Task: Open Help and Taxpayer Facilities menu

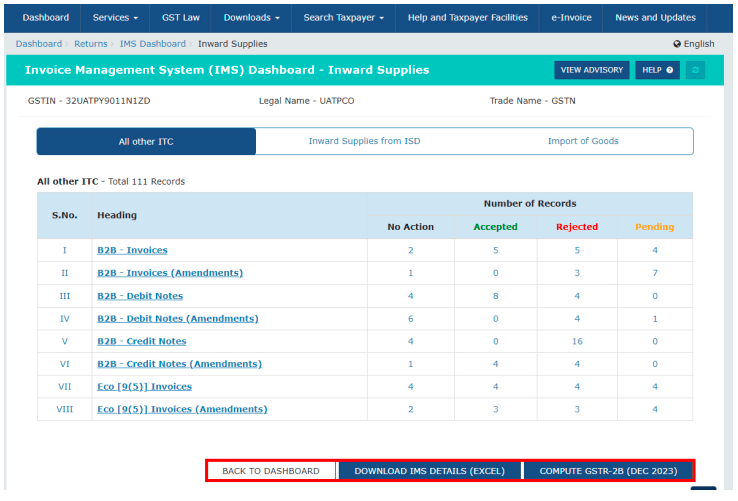Action: coord(467,17)
